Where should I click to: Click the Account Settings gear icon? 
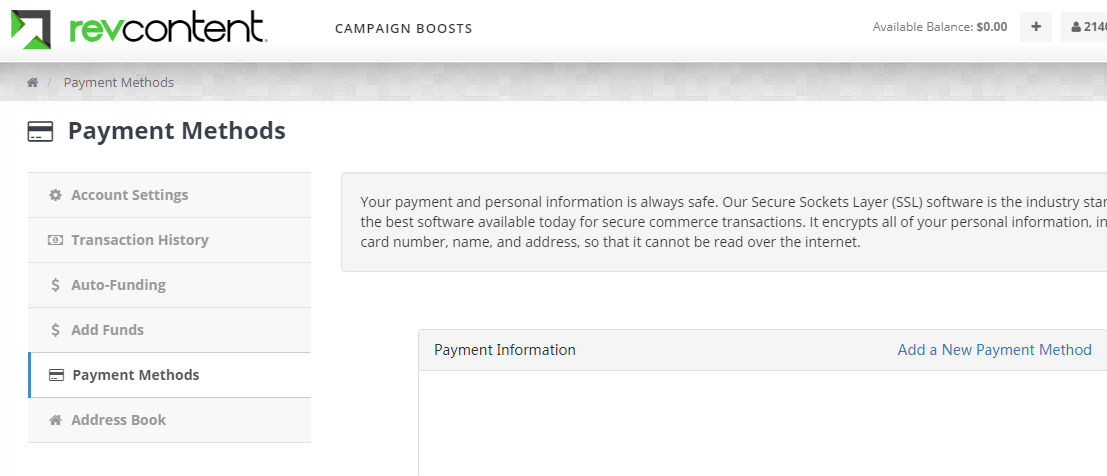tap(56, 195)
